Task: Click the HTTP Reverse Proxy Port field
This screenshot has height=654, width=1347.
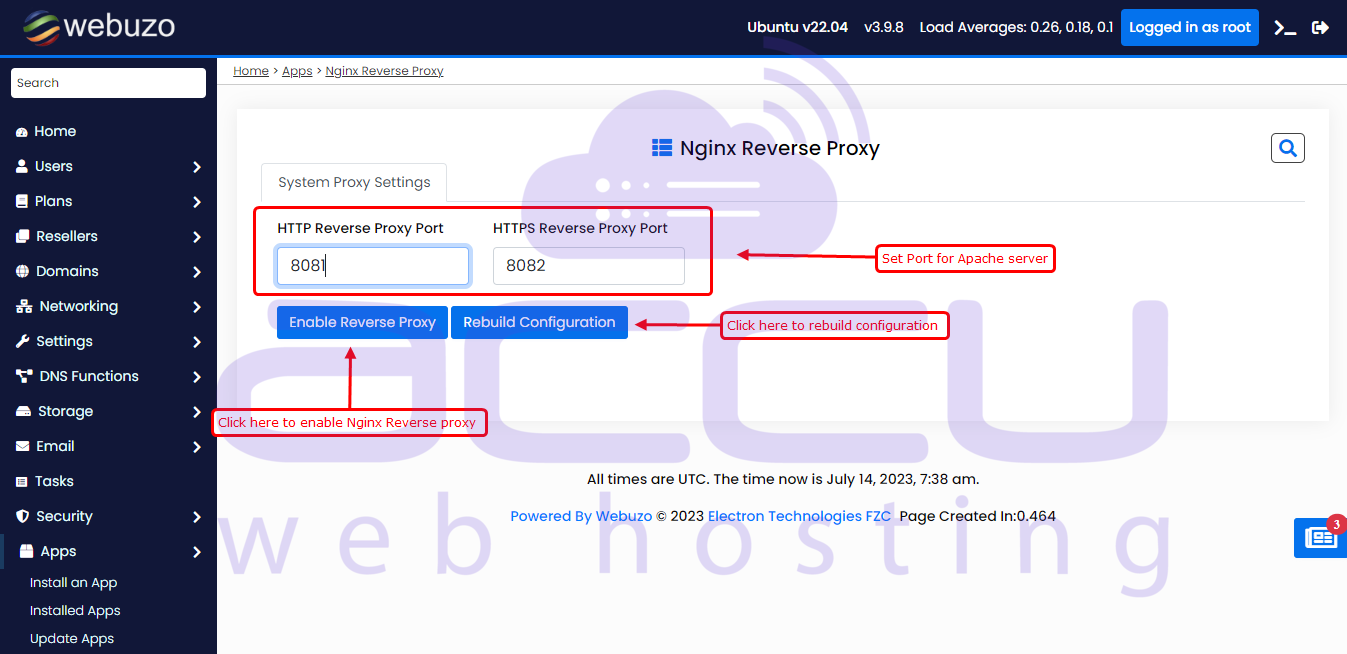Action: 373,266
